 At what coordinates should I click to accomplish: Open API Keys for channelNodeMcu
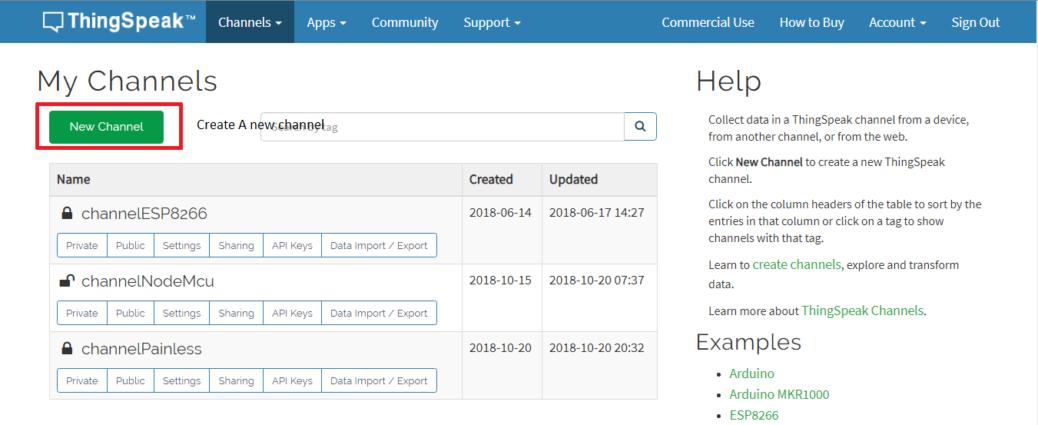point(292,313)
